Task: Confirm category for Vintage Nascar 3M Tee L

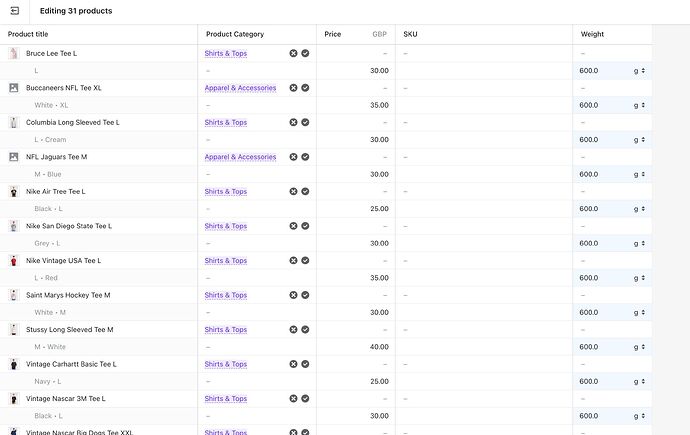Action: click(x=305, y=398)
